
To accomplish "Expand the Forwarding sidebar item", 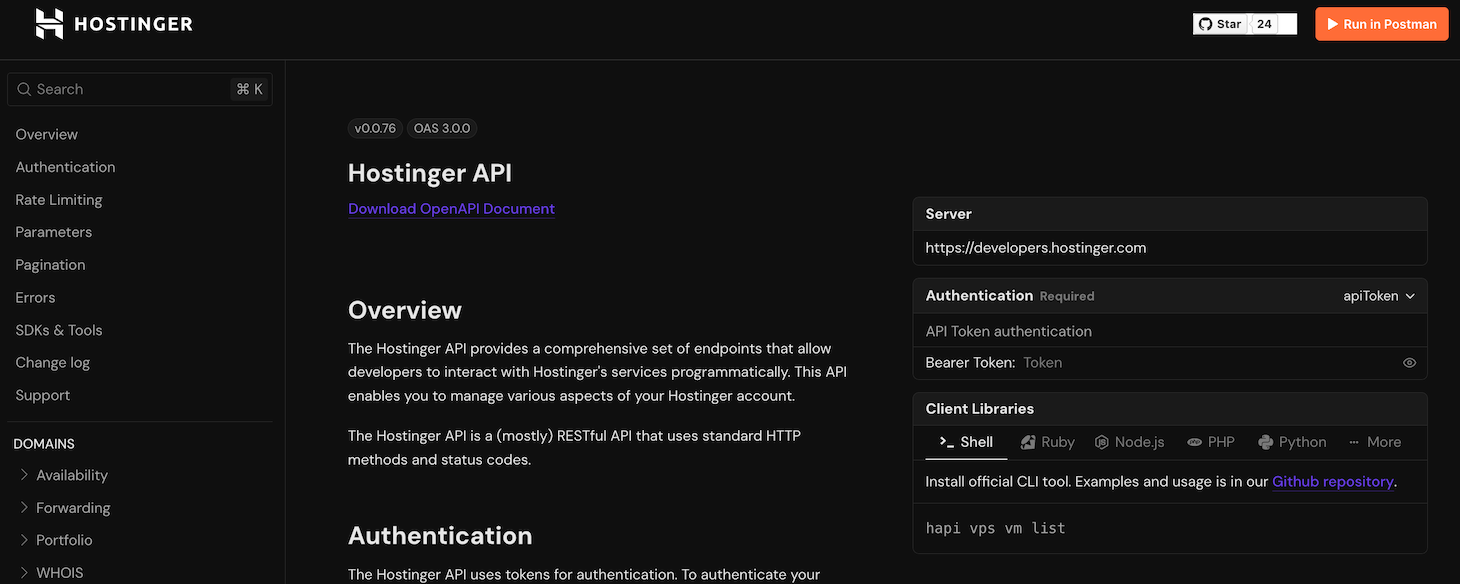I will pos(25,508).
